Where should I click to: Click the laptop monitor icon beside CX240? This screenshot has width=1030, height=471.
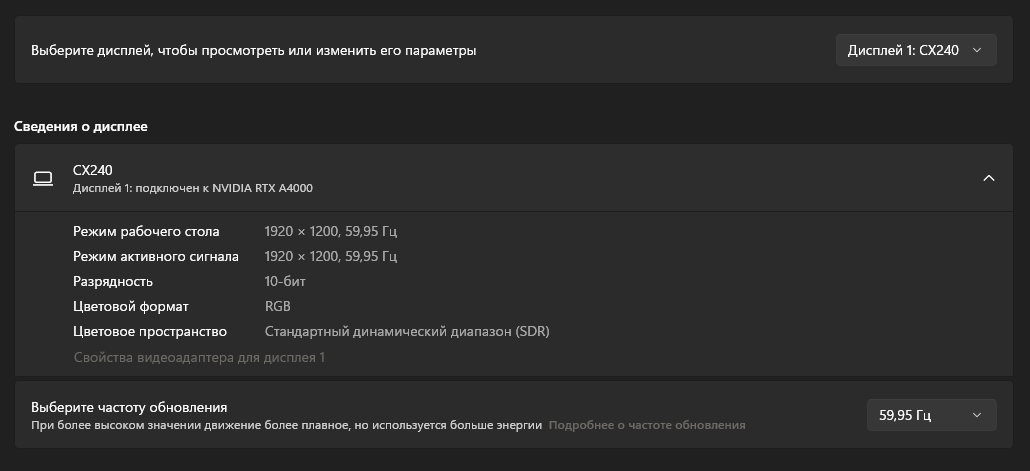pos(43,178)
